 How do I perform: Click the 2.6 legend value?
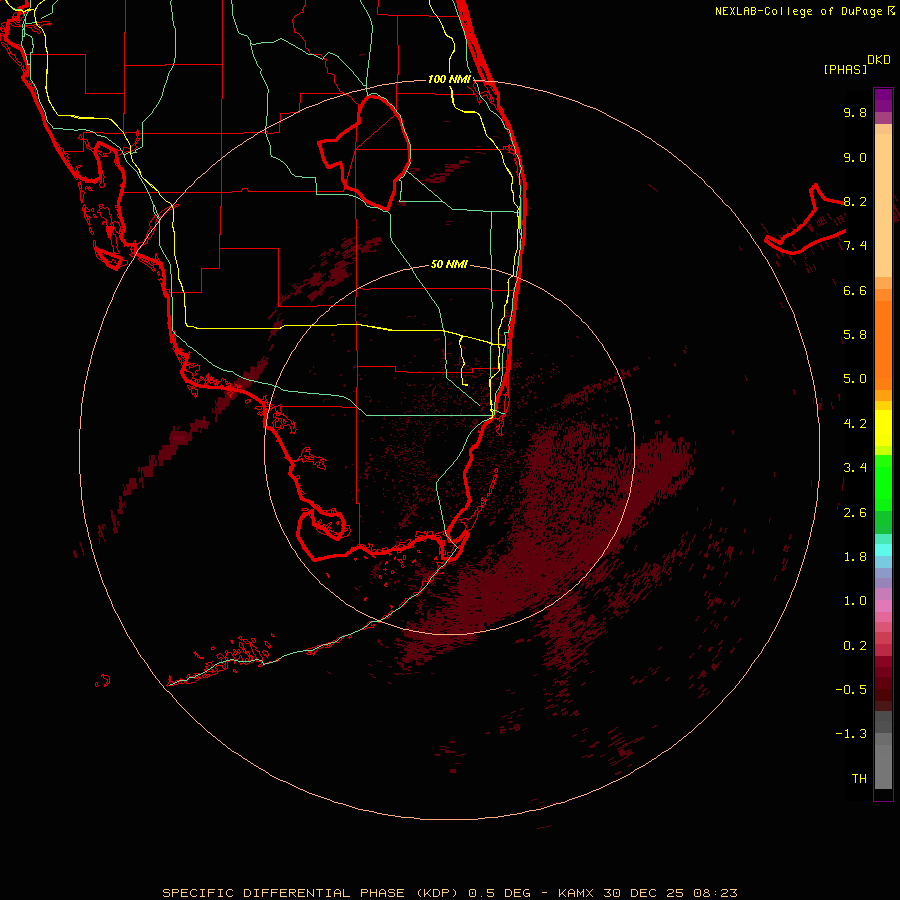point(855,513)
